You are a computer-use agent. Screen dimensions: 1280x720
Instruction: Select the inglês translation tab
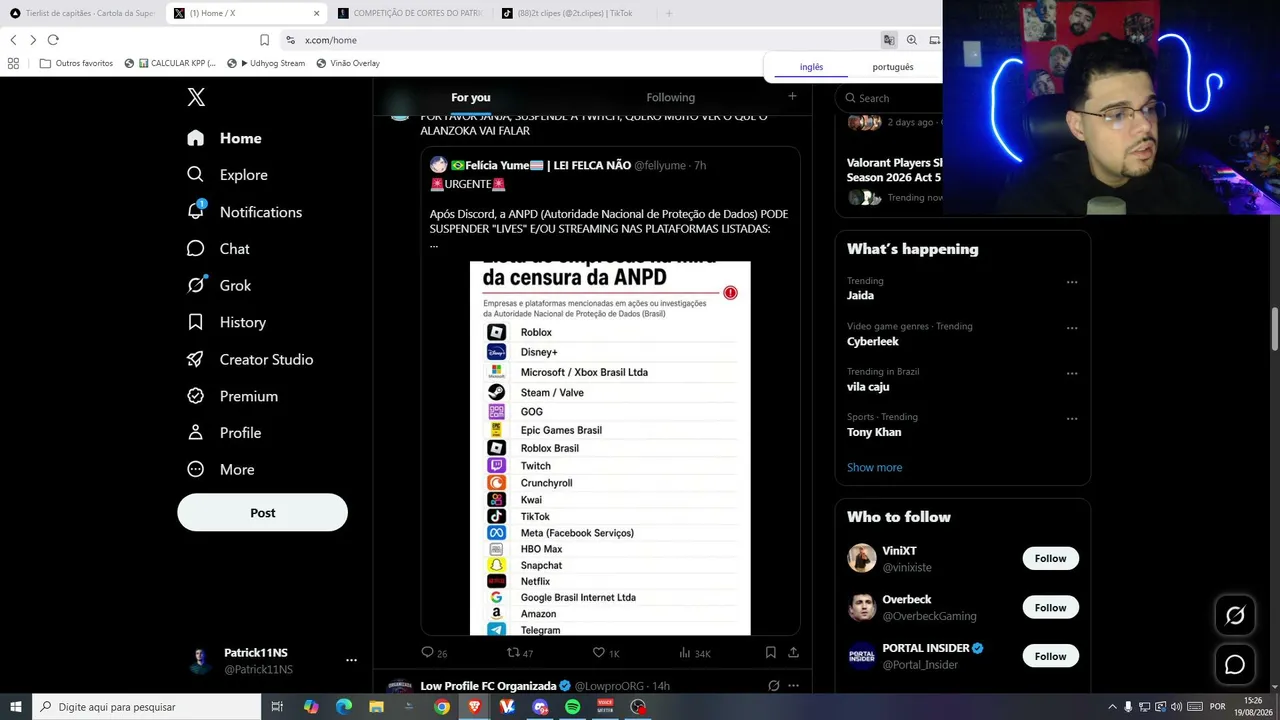click(x=811, y=67)
